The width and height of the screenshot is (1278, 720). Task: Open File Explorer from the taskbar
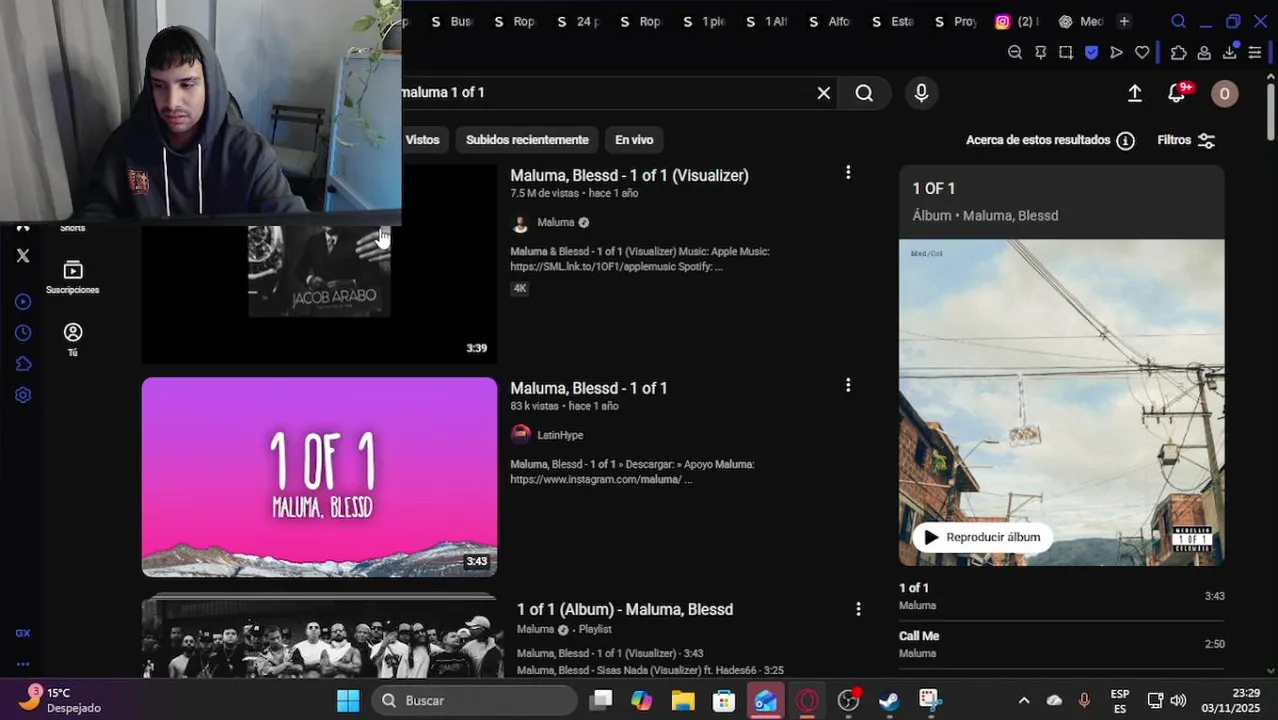(x=683, y=700)
